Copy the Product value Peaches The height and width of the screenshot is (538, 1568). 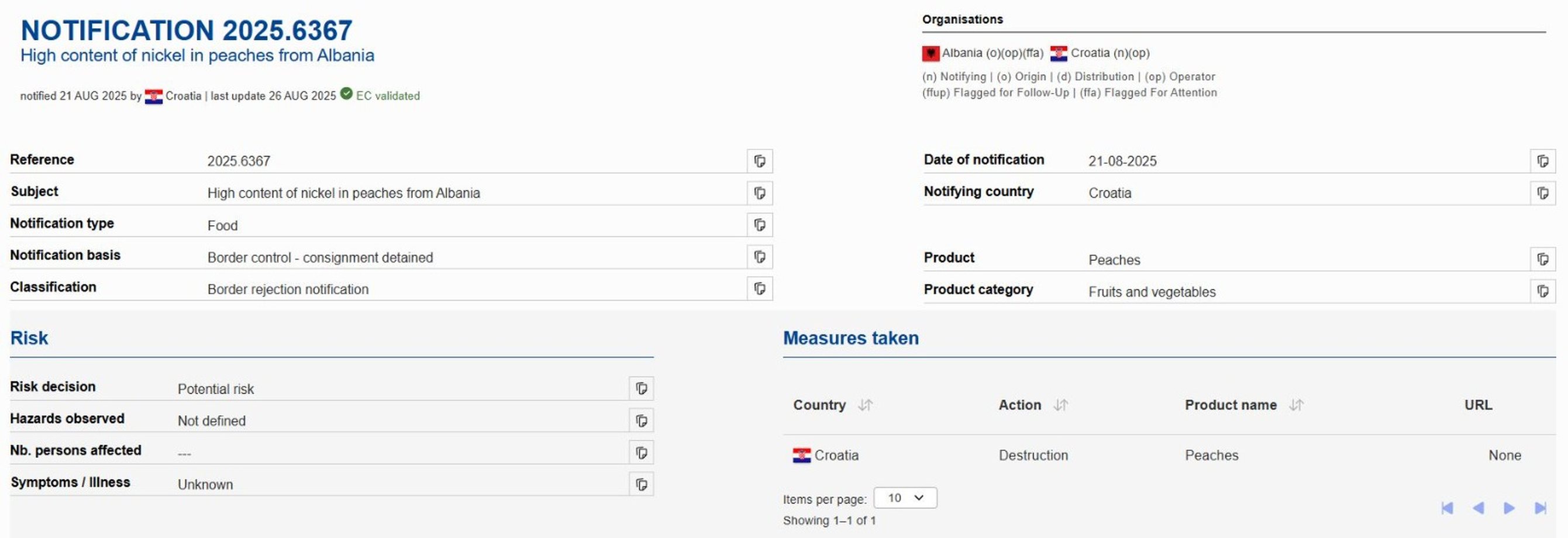(1542, 259)
